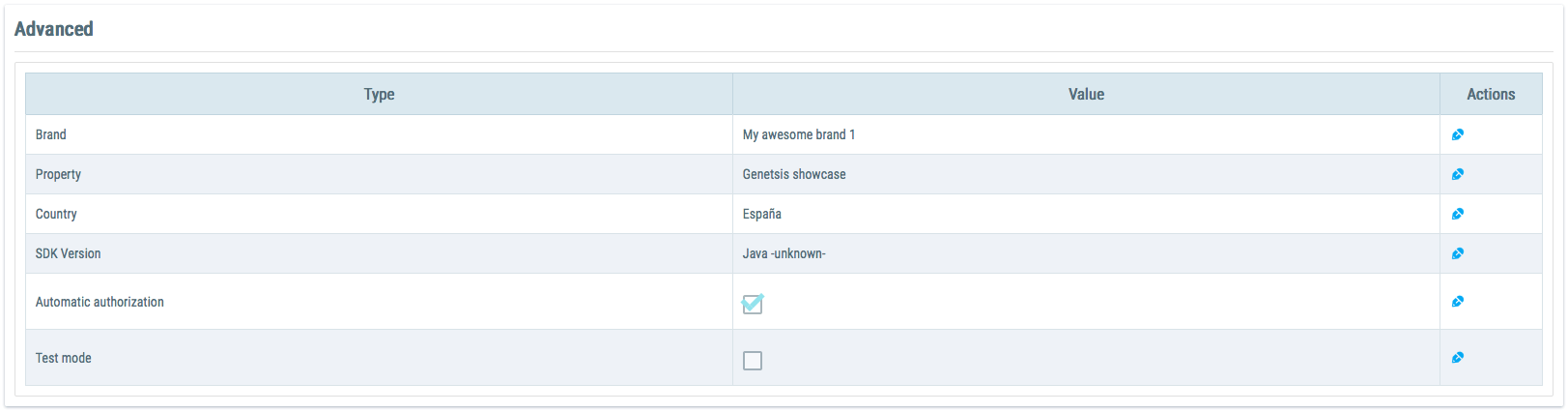This screenshot has height=412, width=1568.
Task: Edit the Test mode row
Action: click(1458, 358)
